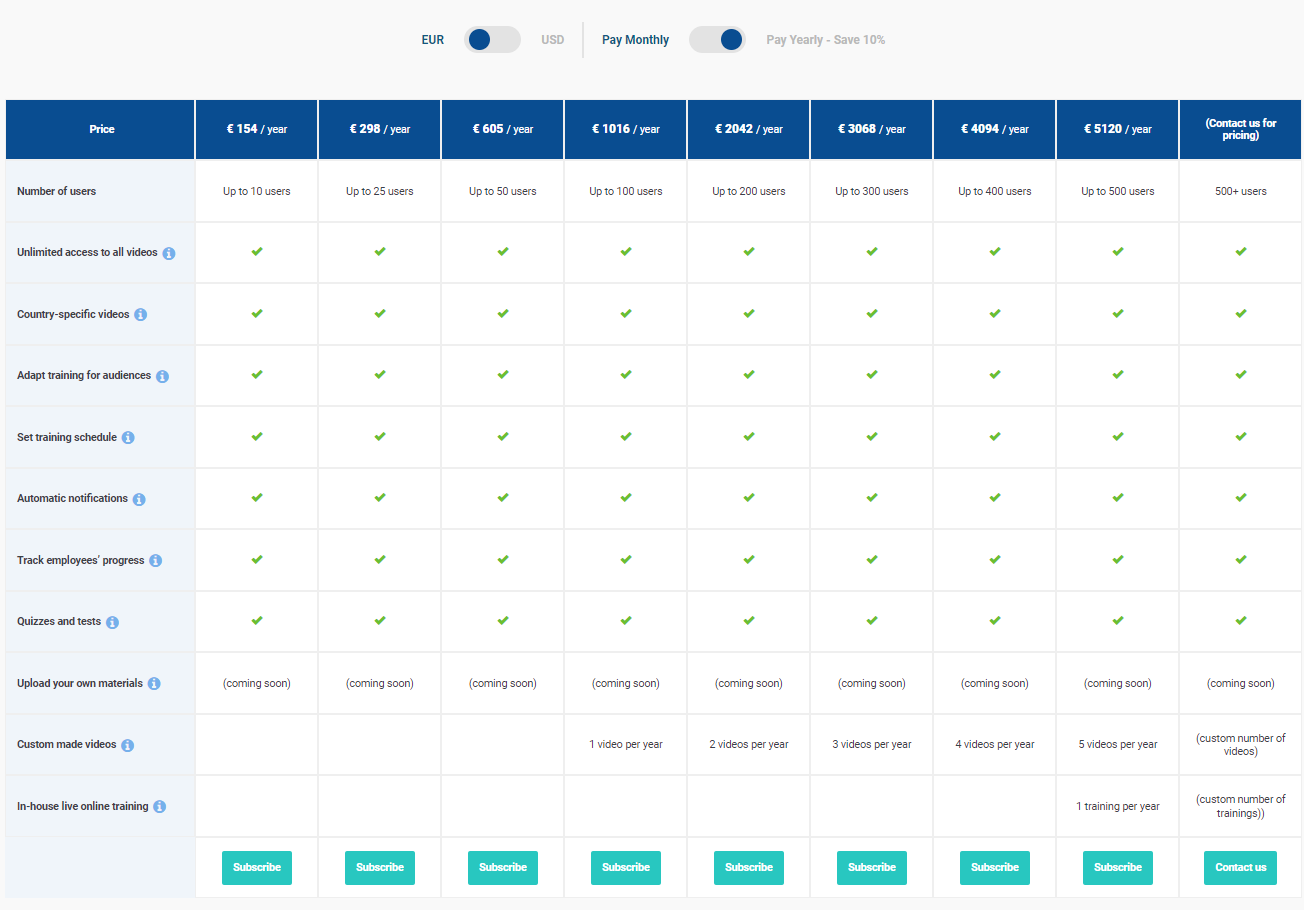Open info for Track employees' progress

pos(155,560)
